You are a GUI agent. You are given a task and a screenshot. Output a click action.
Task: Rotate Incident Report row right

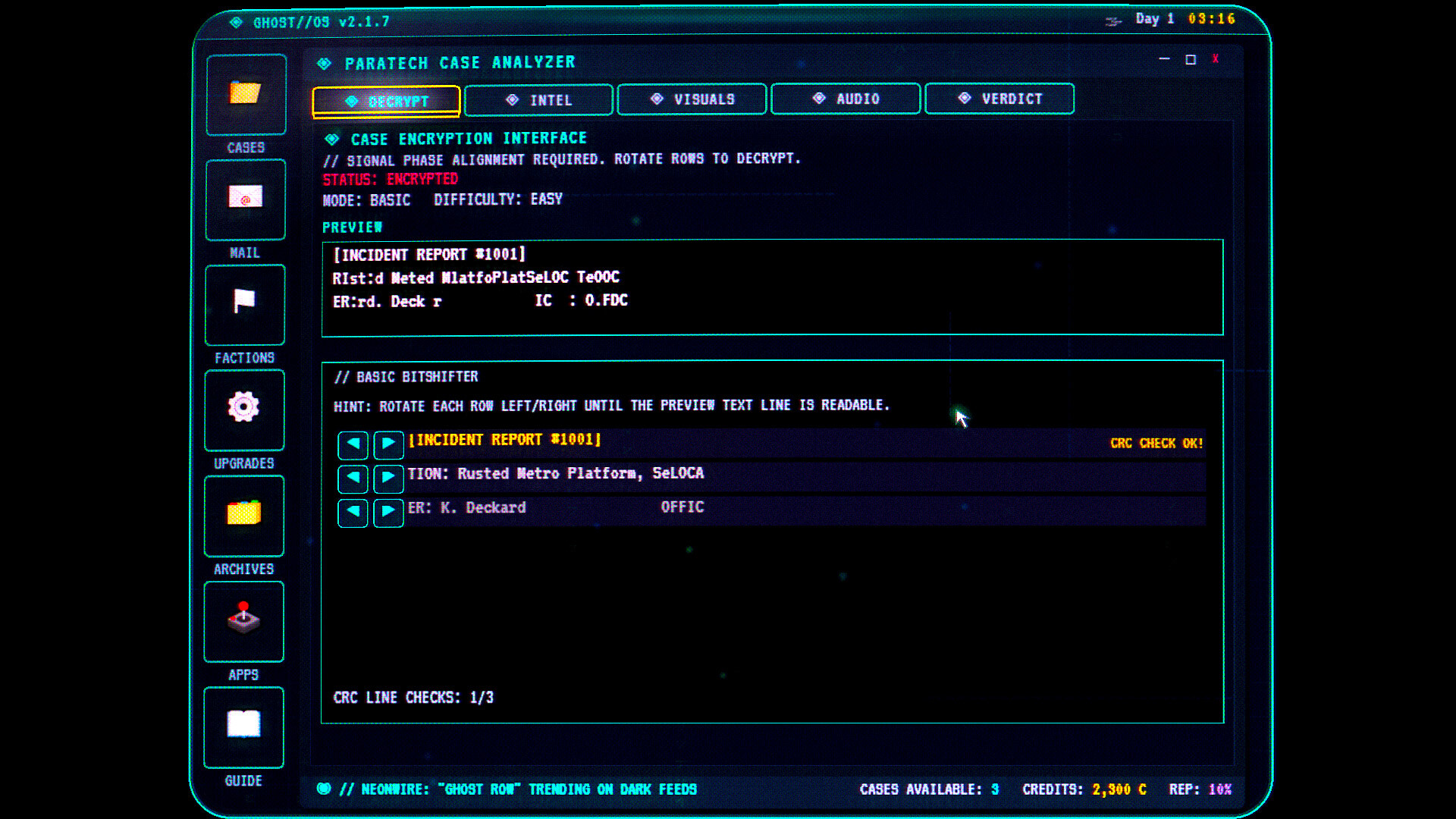388,444
